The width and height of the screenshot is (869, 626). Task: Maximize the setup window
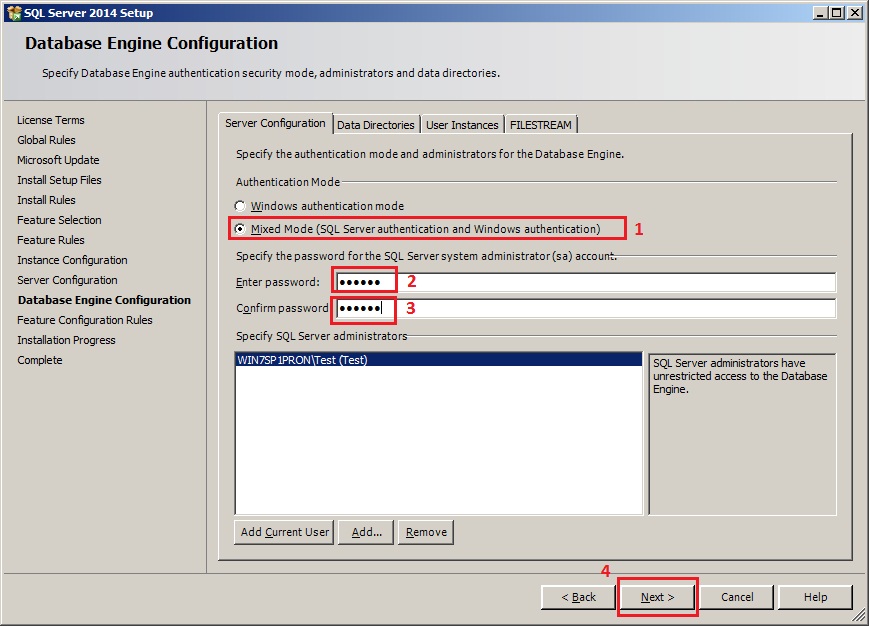(837, 13)
